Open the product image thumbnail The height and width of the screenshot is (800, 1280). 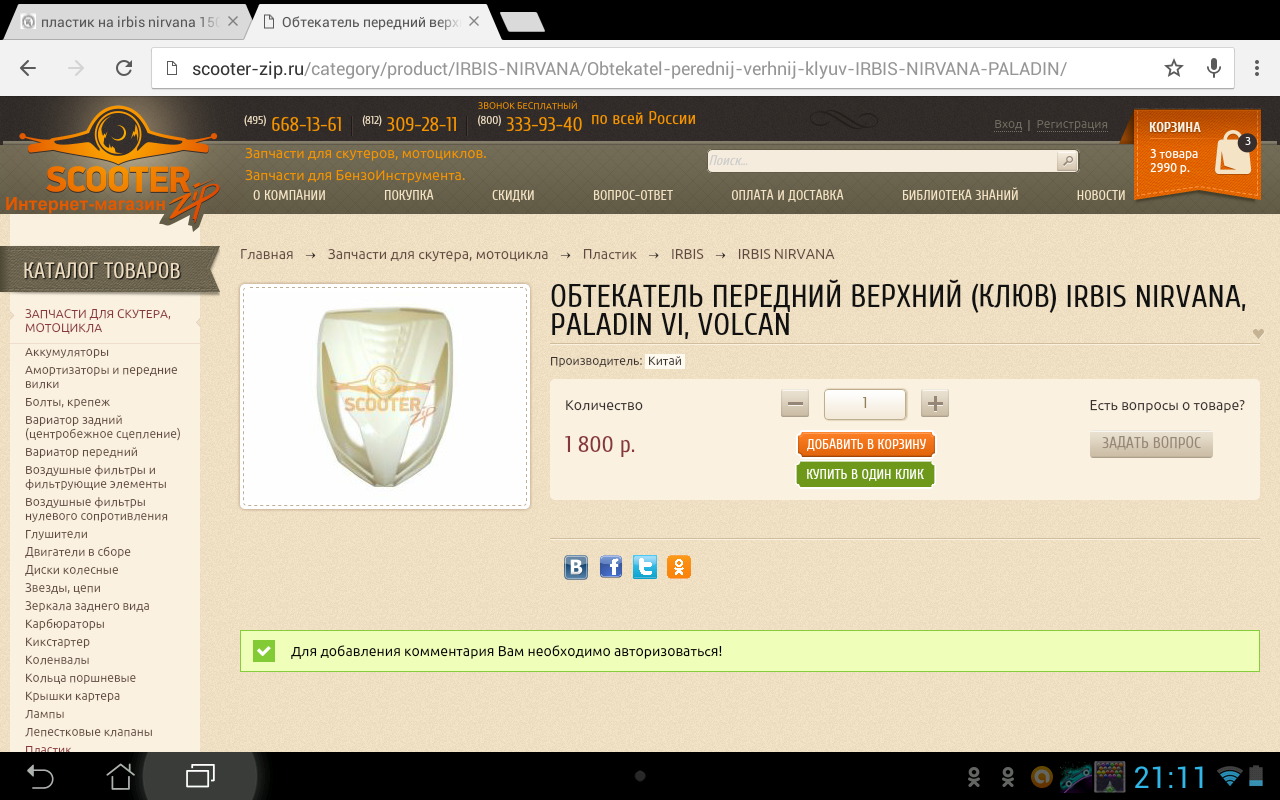385,397
